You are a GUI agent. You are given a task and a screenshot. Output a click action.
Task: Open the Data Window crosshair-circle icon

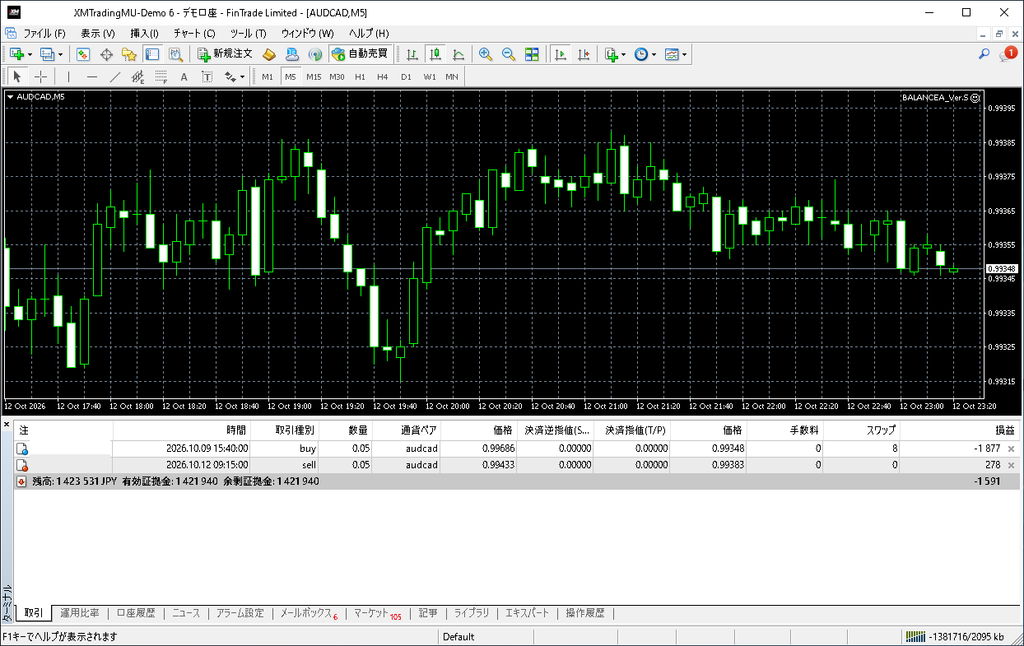(x=106, y=55)
